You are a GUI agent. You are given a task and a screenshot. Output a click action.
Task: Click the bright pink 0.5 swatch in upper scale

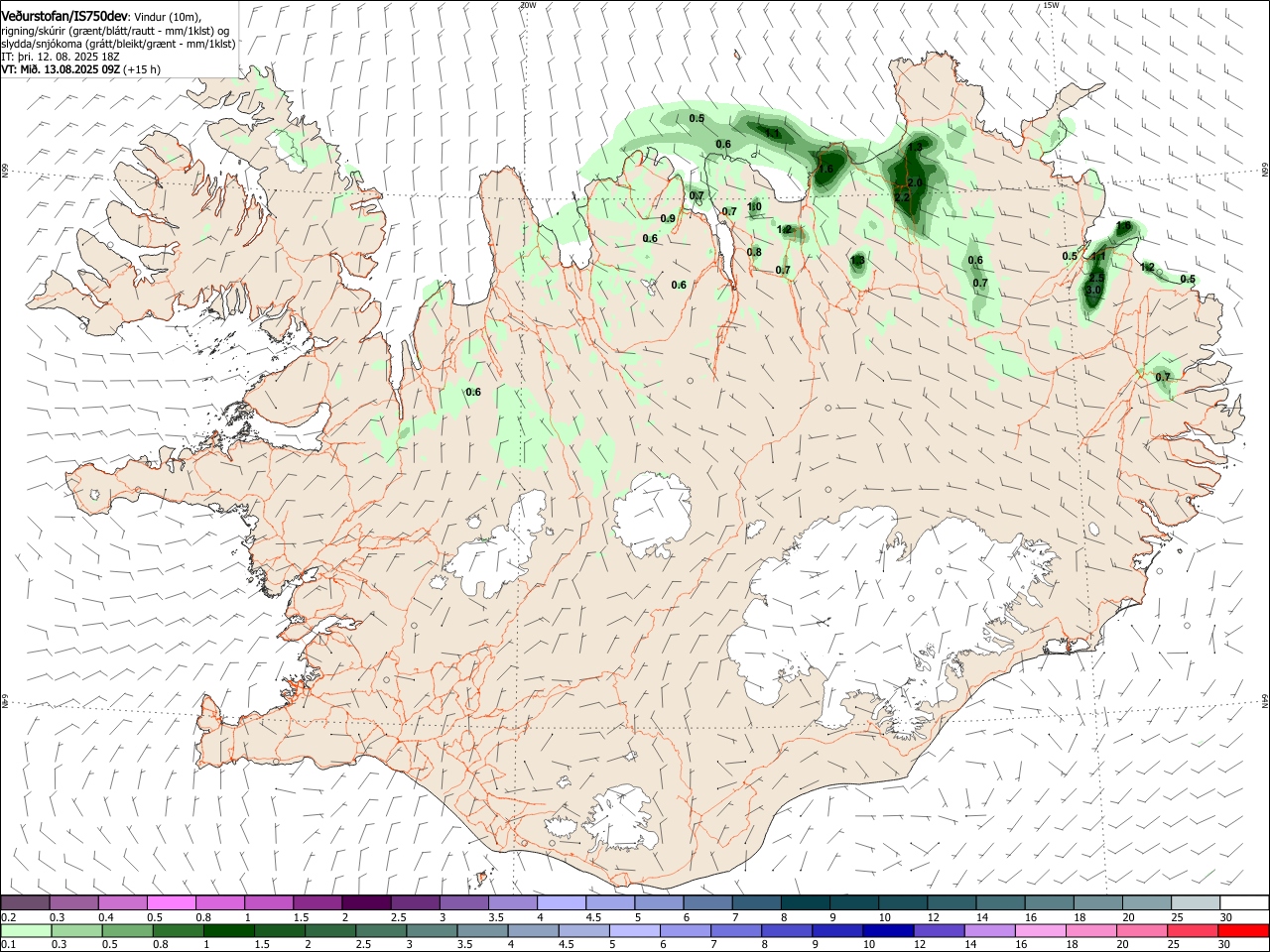pos(171,902)
